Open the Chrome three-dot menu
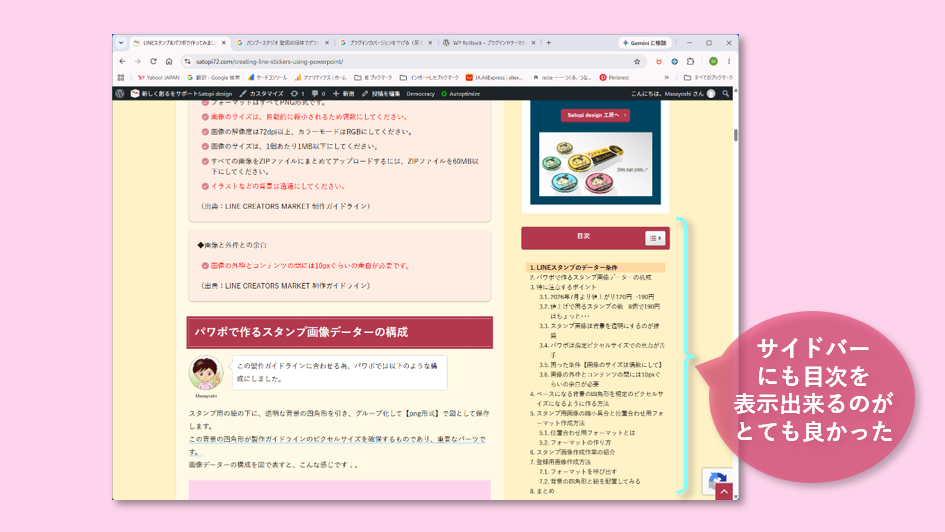The height and width of the screenshot is (532, 945). (x=729, y=61)
